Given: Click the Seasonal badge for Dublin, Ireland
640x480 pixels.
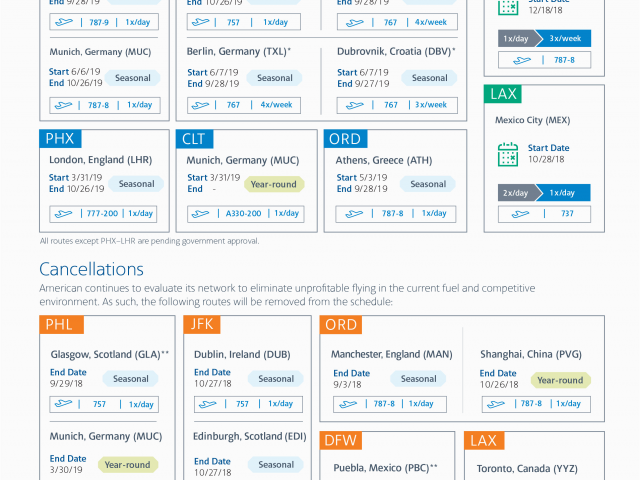Looking at the screenshot, I should coord(276,379).
